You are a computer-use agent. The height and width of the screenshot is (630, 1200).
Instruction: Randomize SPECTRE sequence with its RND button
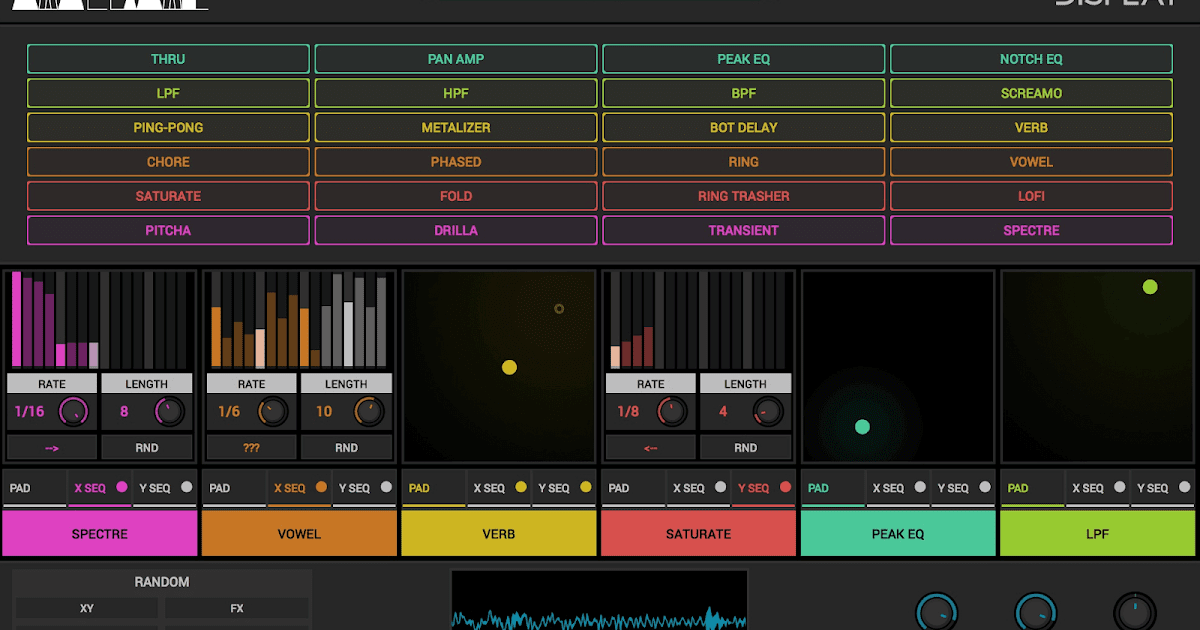coord(146,447)
